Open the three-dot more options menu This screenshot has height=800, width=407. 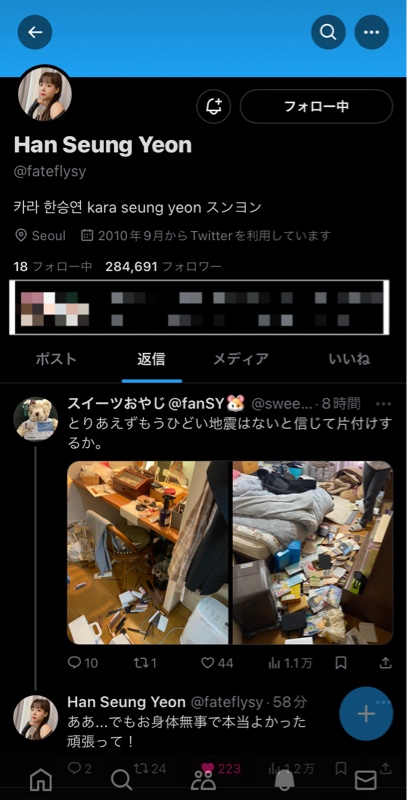[372, 32]
